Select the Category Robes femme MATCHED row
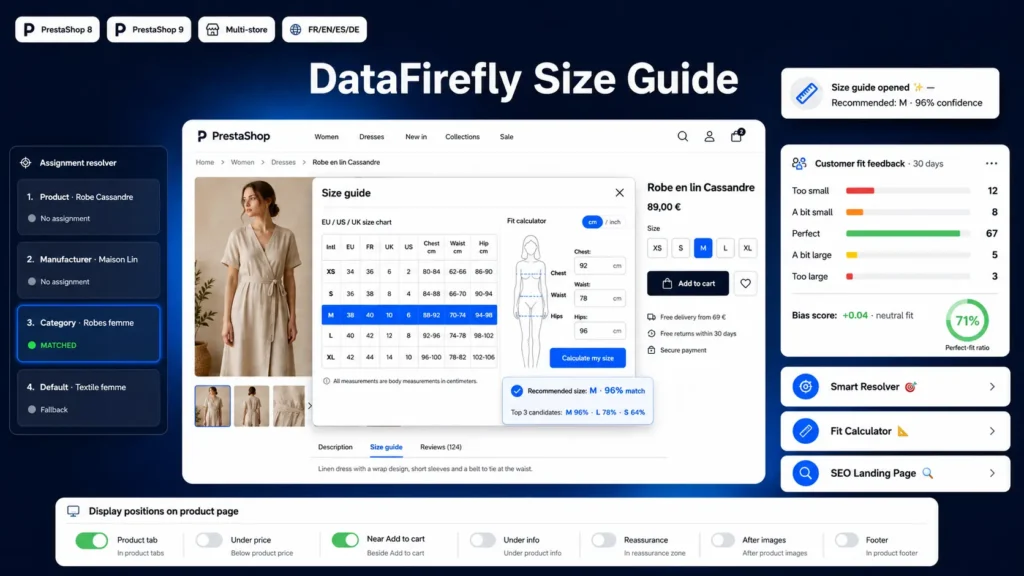1024x576 pixels. coord(89,333)
